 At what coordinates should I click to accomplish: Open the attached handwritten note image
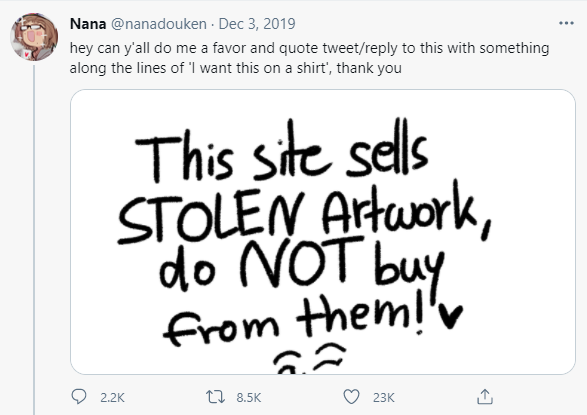click(x=323, y=232)
